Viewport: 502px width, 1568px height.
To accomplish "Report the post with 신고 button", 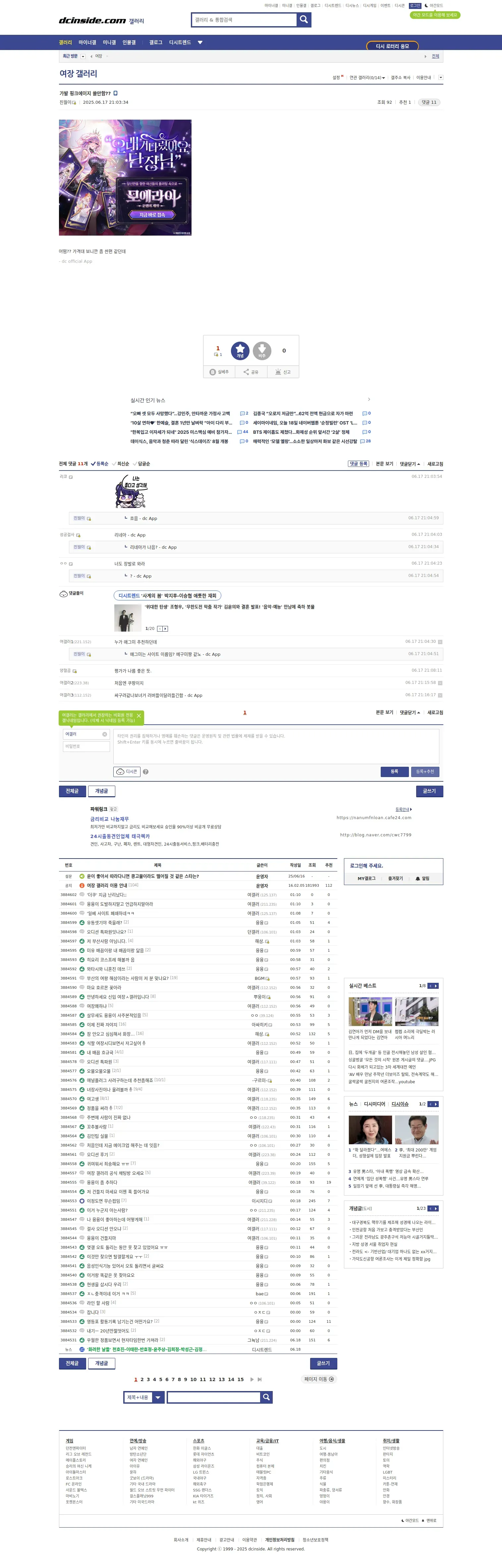I will pos(283,372).
